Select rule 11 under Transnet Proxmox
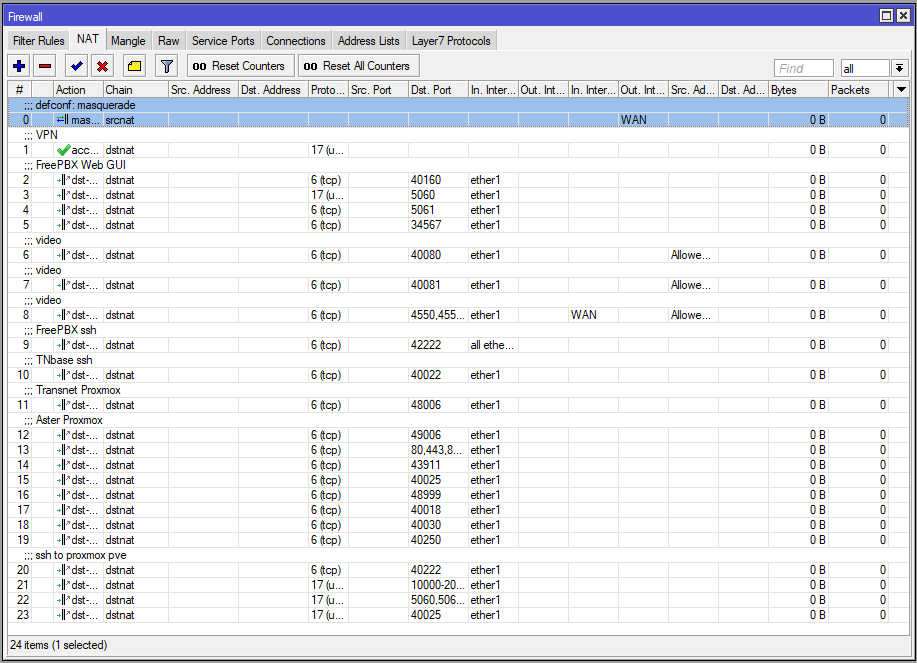This screenshot has width=917, height=663. click(458, 405)
